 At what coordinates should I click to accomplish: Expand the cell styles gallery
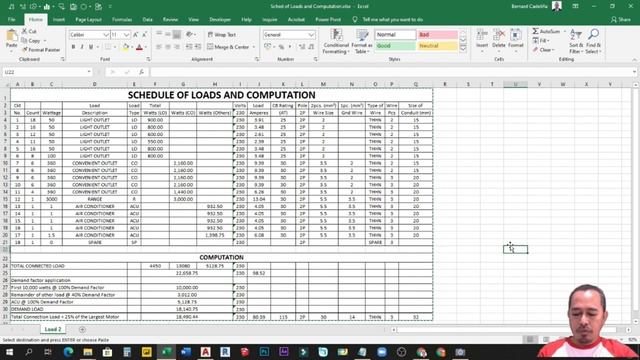point(463,49)
